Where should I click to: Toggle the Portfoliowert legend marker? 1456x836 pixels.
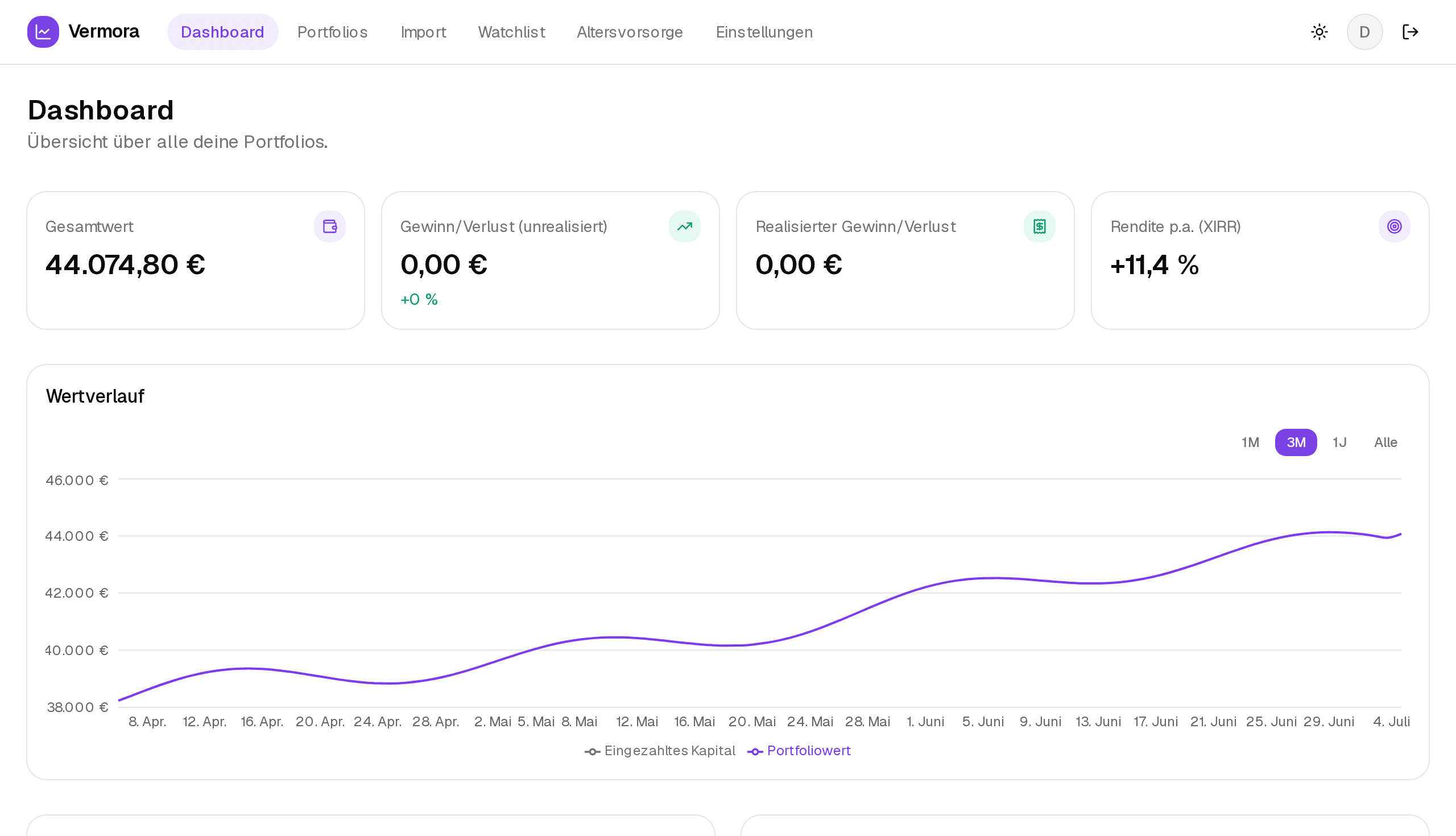755,752
